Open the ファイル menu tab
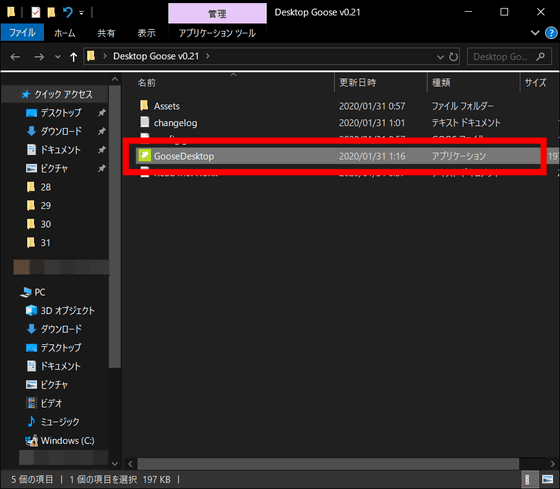Viewport: 560px width, 489px height. [x=22, y=33]
